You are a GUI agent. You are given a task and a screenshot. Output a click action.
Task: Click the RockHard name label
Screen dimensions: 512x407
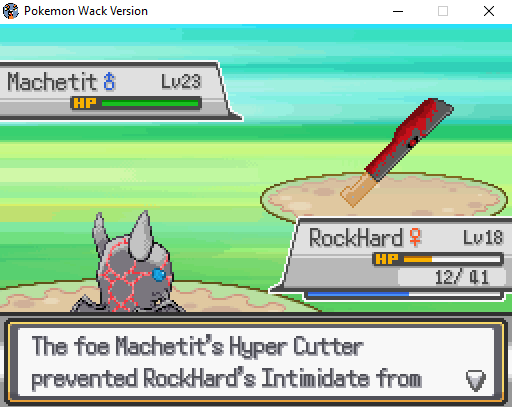[x=356, y=238]
